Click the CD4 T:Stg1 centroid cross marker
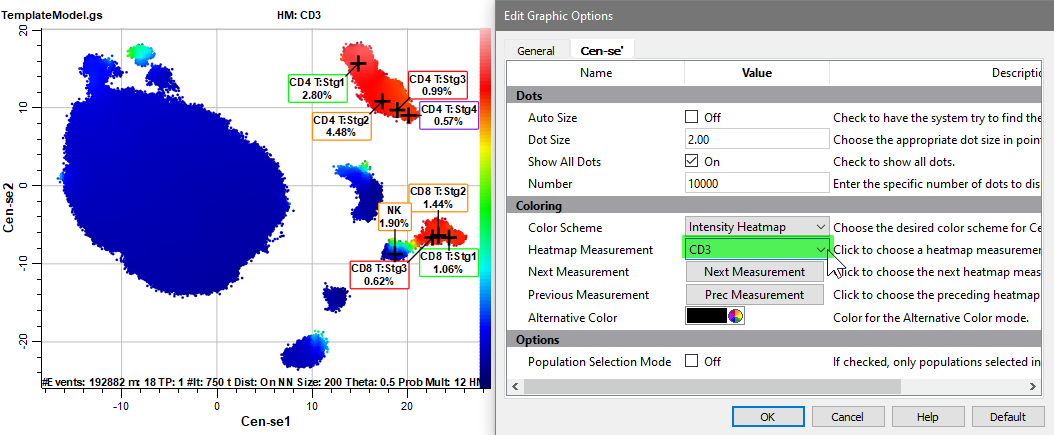1054x435 pixels. coord(358,63)
